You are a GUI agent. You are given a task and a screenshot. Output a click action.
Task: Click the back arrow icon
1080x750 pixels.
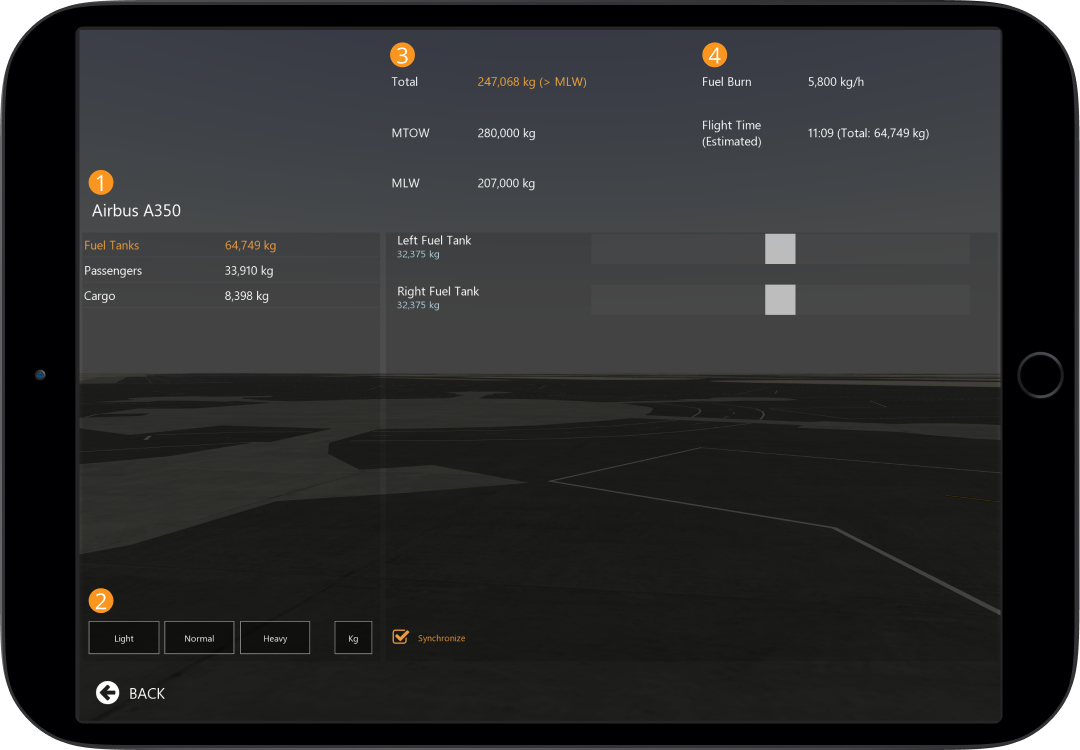107,692
